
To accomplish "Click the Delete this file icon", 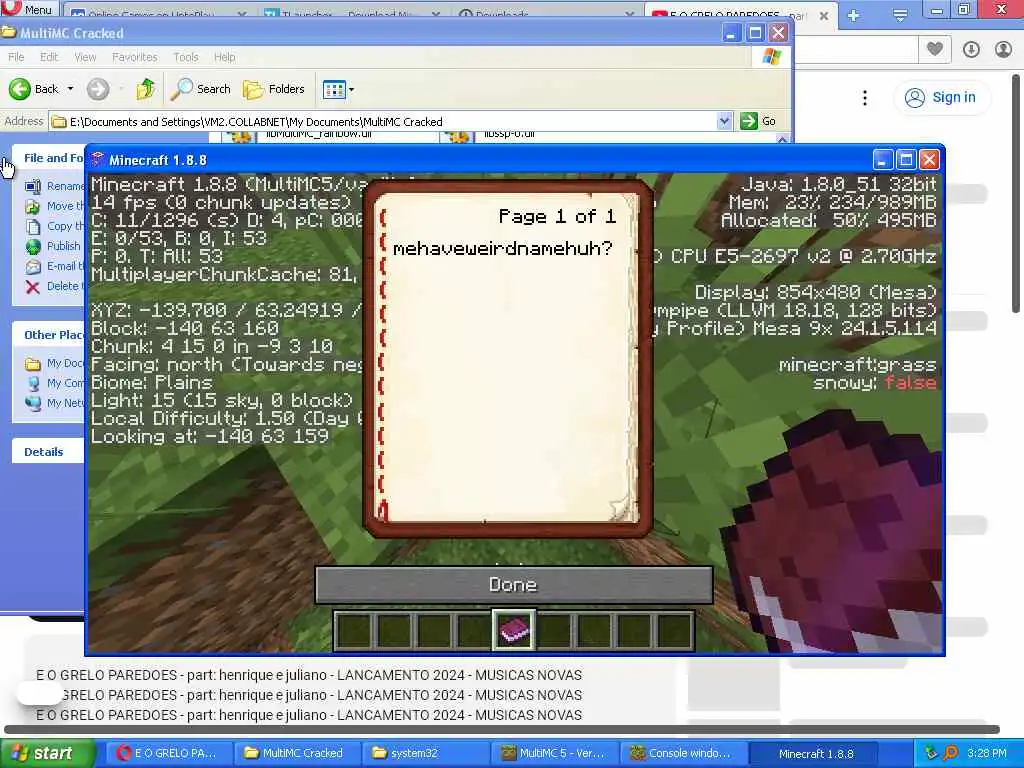I will (x=33, y=286).
